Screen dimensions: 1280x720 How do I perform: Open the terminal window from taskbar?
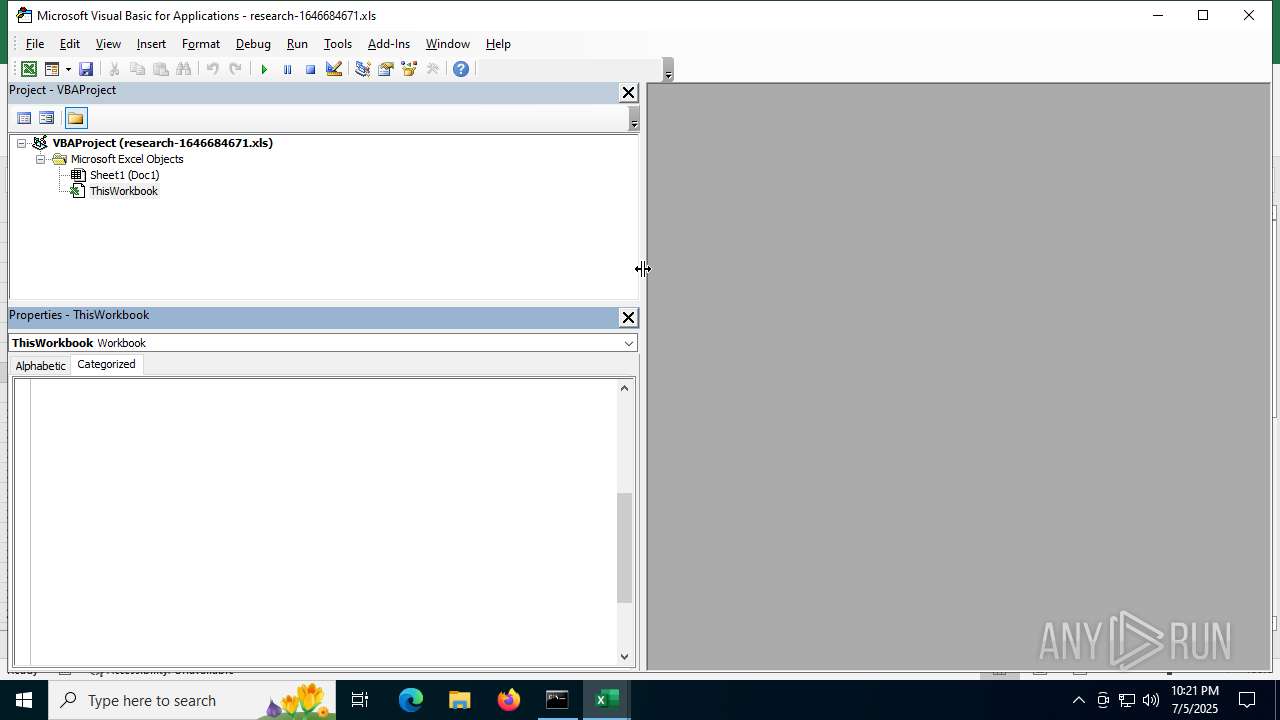click(x=557, y=700)
